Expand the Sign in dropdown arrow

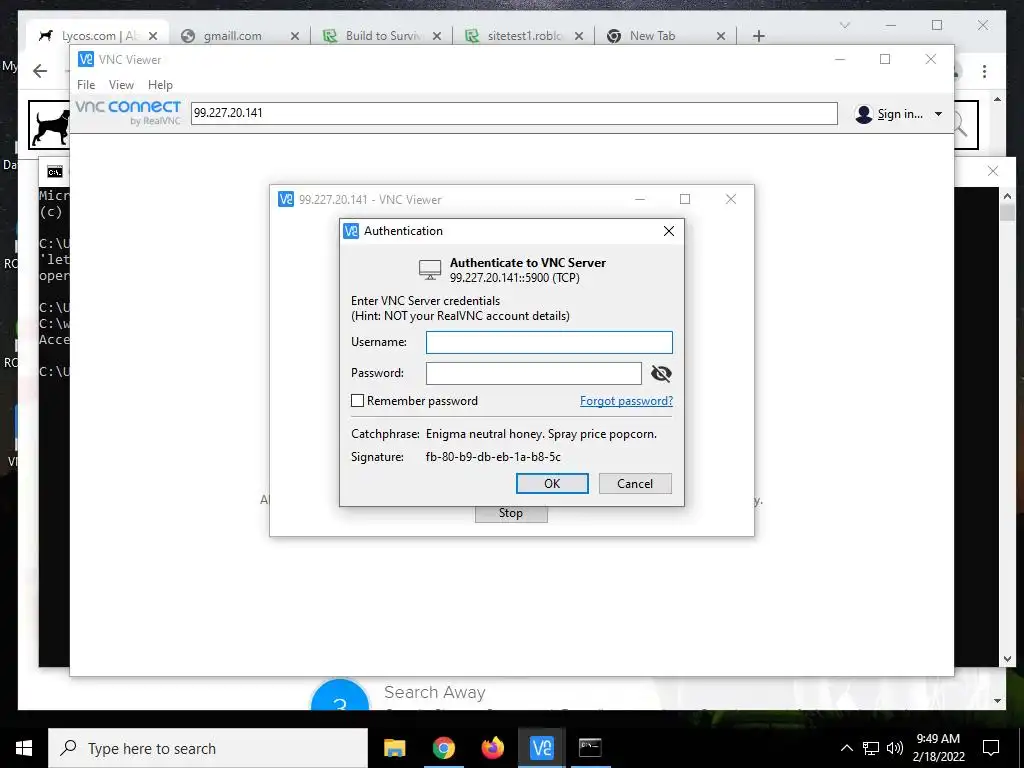(x=938, y=114)
